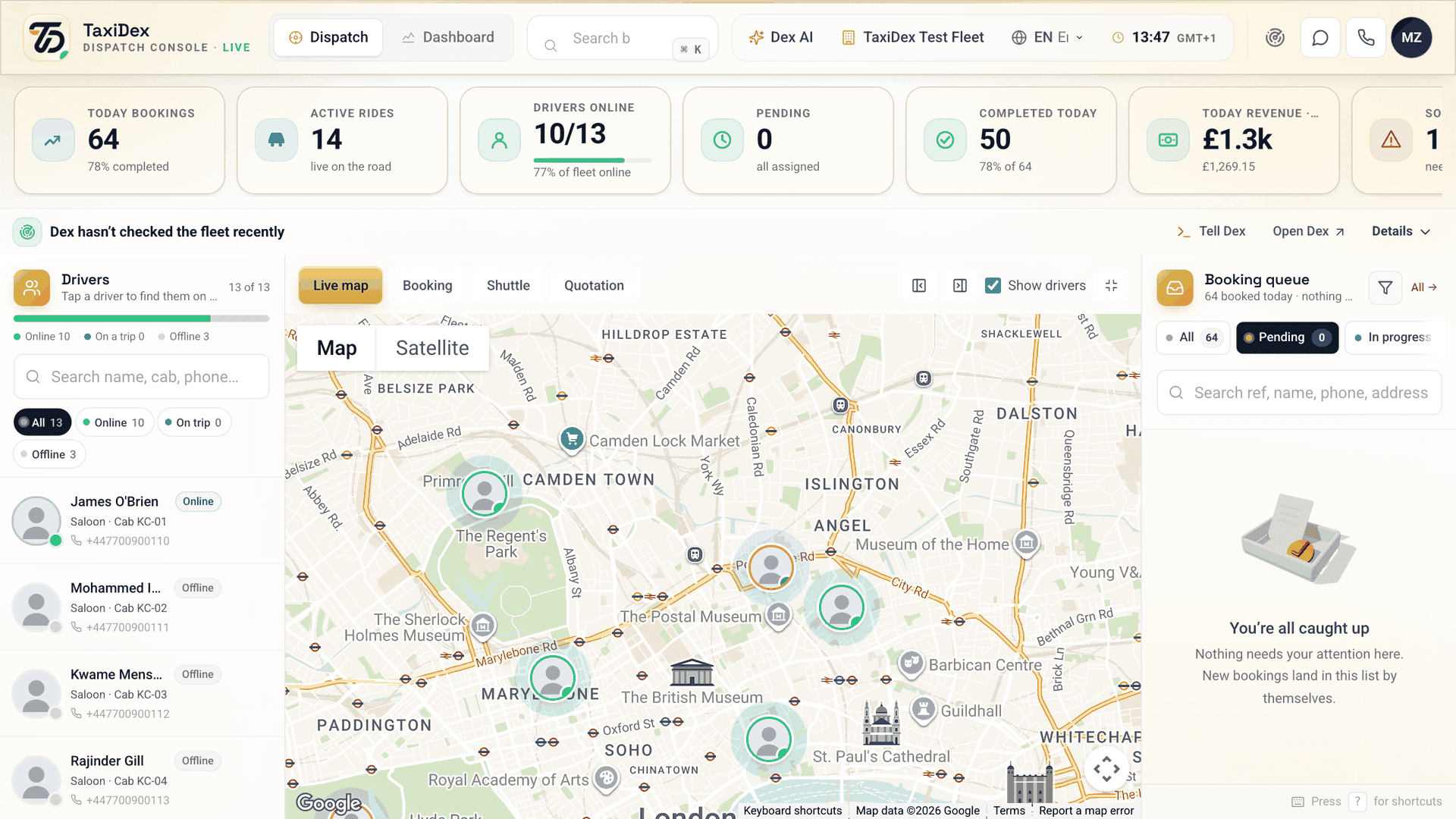The image size is (1456, 819).
Task: Click the TaxiDex logo
Action: [x=47, y=37]
